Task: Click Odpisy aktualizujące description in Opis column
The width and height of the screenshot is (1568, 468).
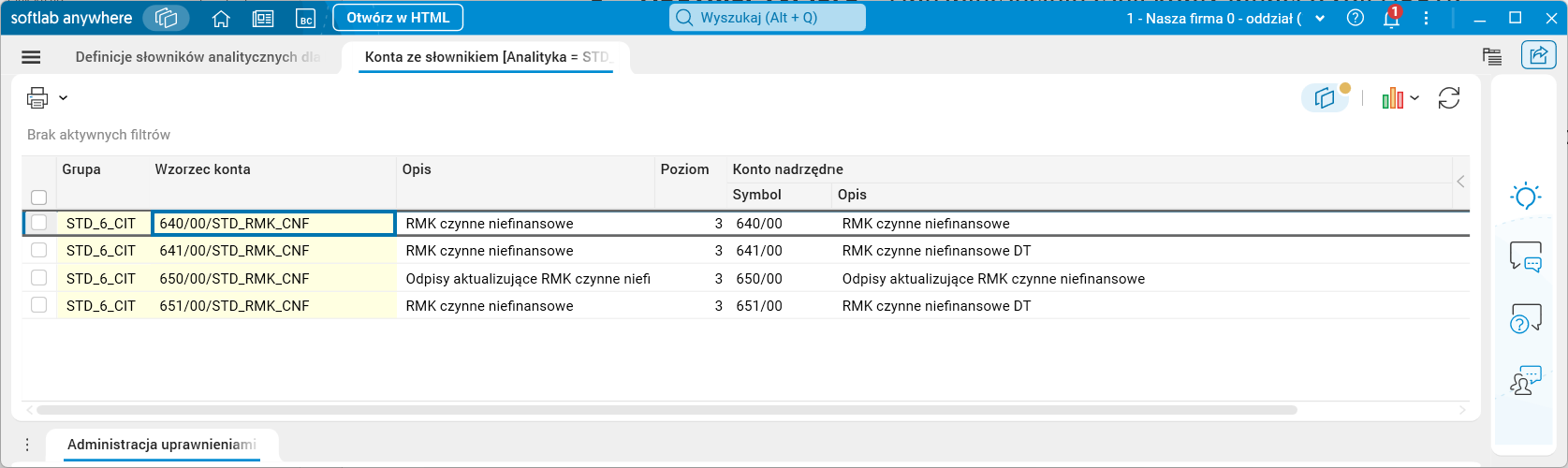Action: [x=528, y=279]
